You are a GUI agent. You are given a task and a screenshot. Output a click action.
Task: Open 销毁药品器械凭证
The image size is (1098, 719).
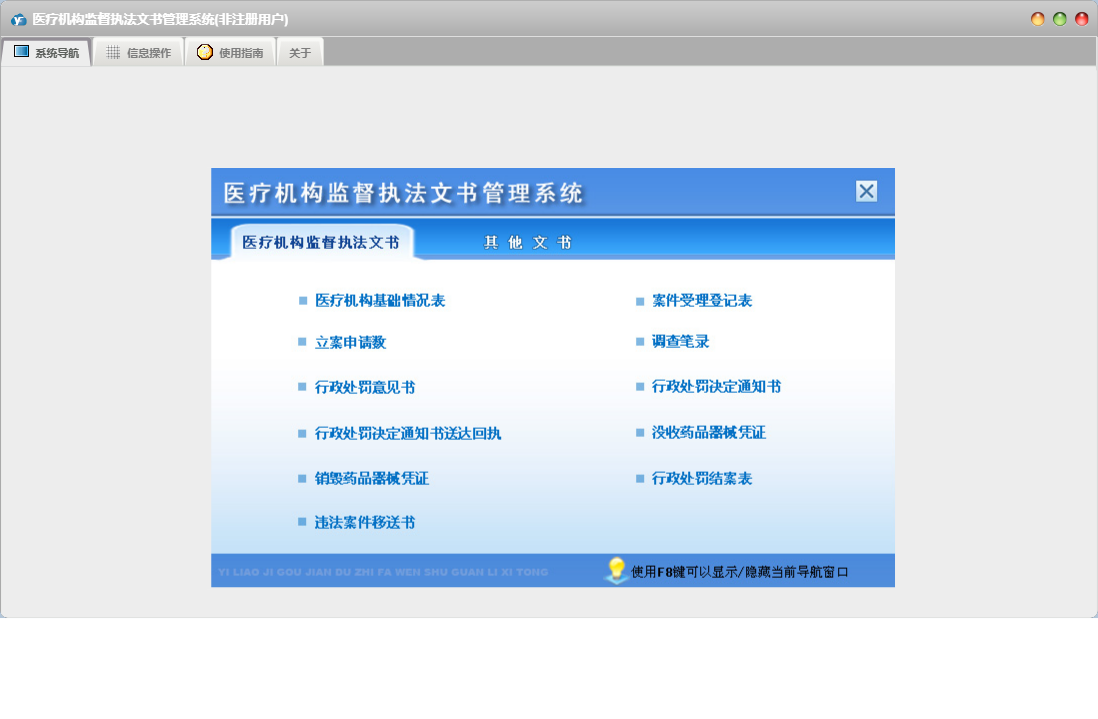[x=371, y=478]
